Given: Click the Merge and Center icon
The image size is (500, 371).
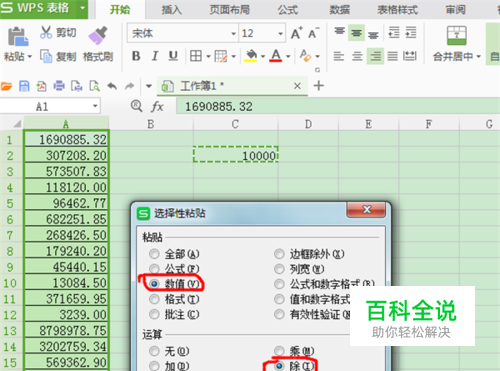Looking at the screenshot, I should point(456,35).
